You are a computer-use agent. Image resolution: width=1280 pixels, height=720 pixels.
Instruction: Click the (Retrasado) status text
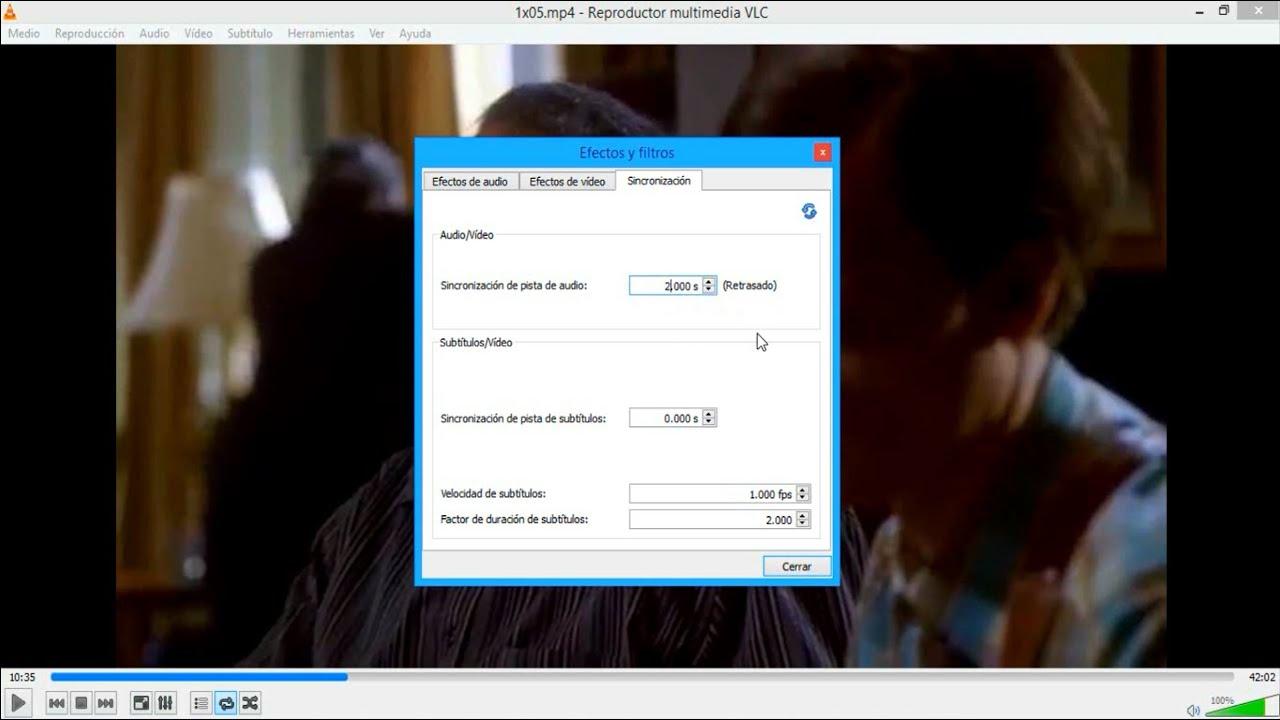point(750,286)
